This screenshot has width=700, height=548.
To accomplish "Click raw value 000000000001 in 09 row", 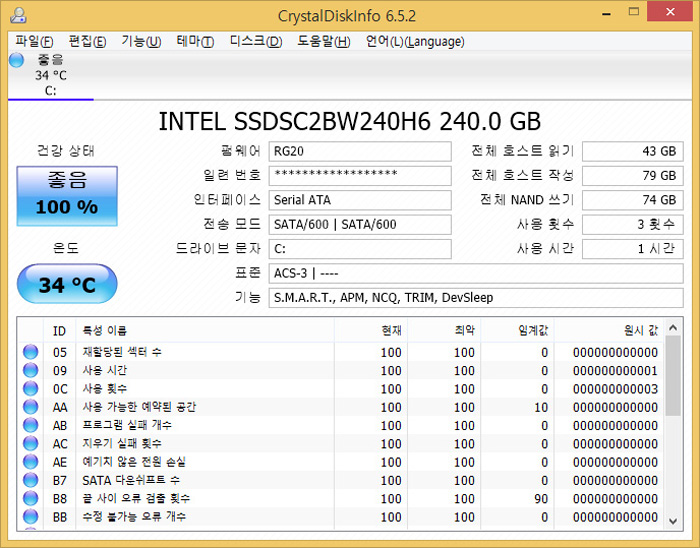I will click(615, 370).
